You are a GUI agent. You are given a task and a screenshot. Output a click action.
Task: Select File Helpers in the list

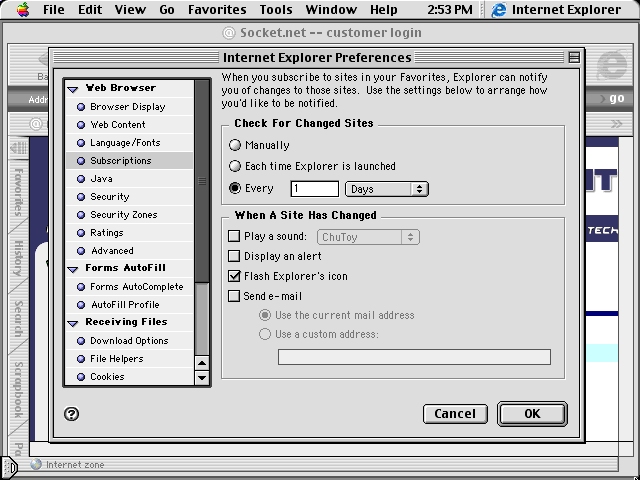(x=129, y=359)
